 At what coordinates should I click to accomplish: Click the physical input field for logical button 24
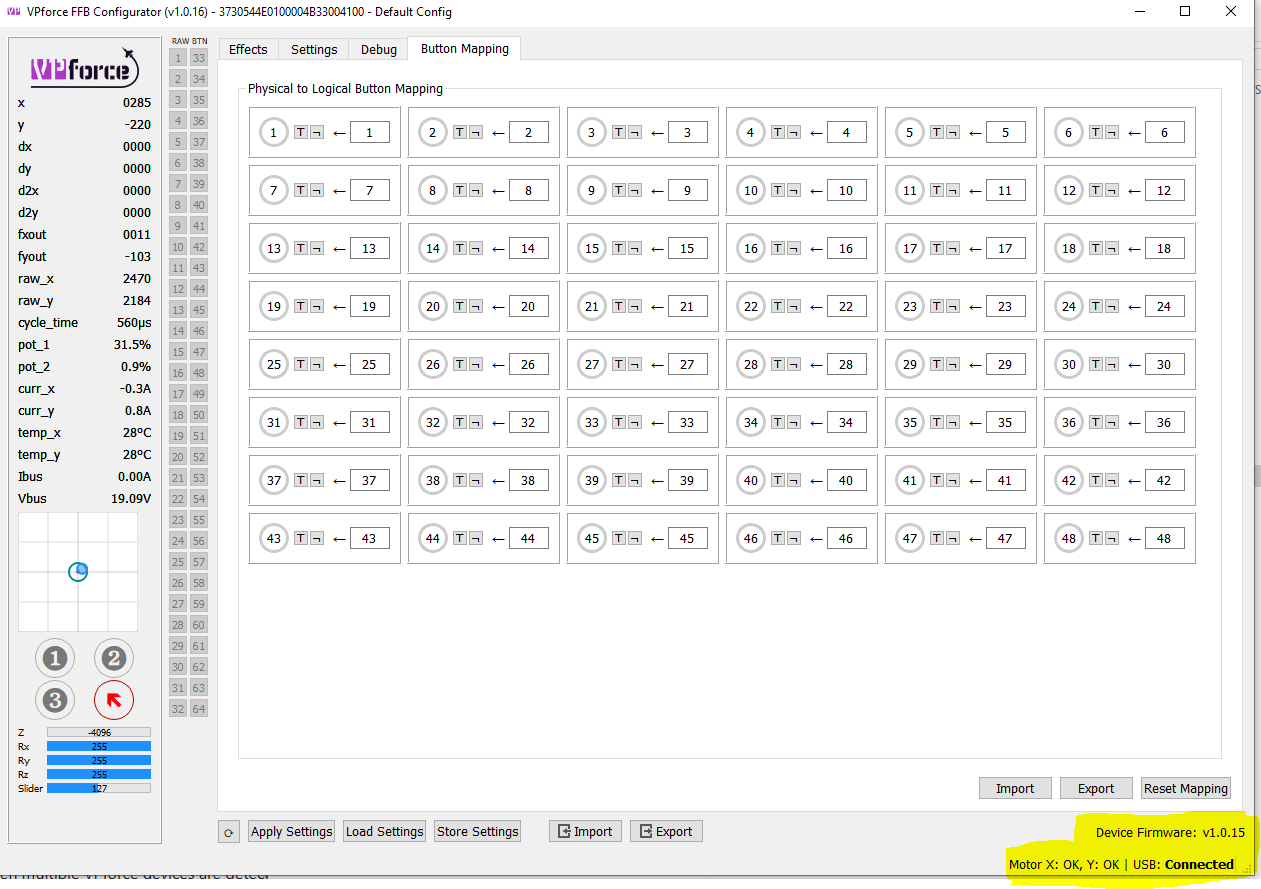(x=1164, y=306)
